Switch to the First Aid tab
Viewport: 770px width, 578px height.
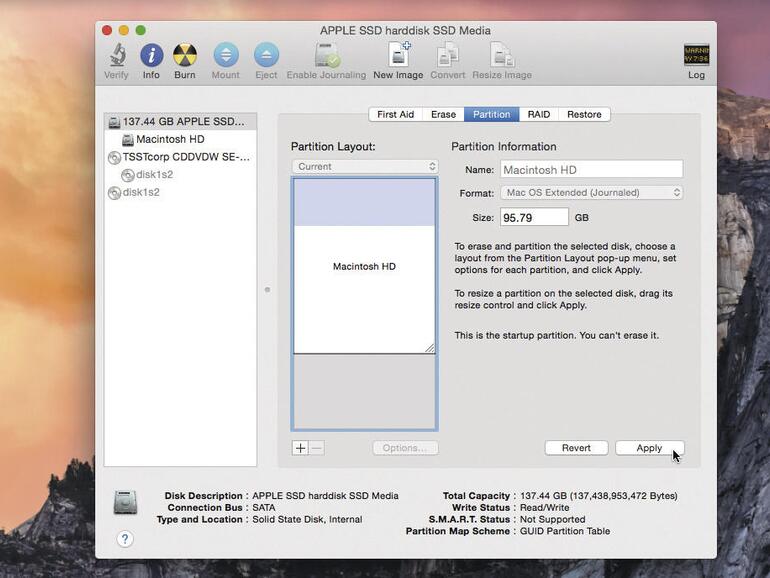(x=395, y=115)
